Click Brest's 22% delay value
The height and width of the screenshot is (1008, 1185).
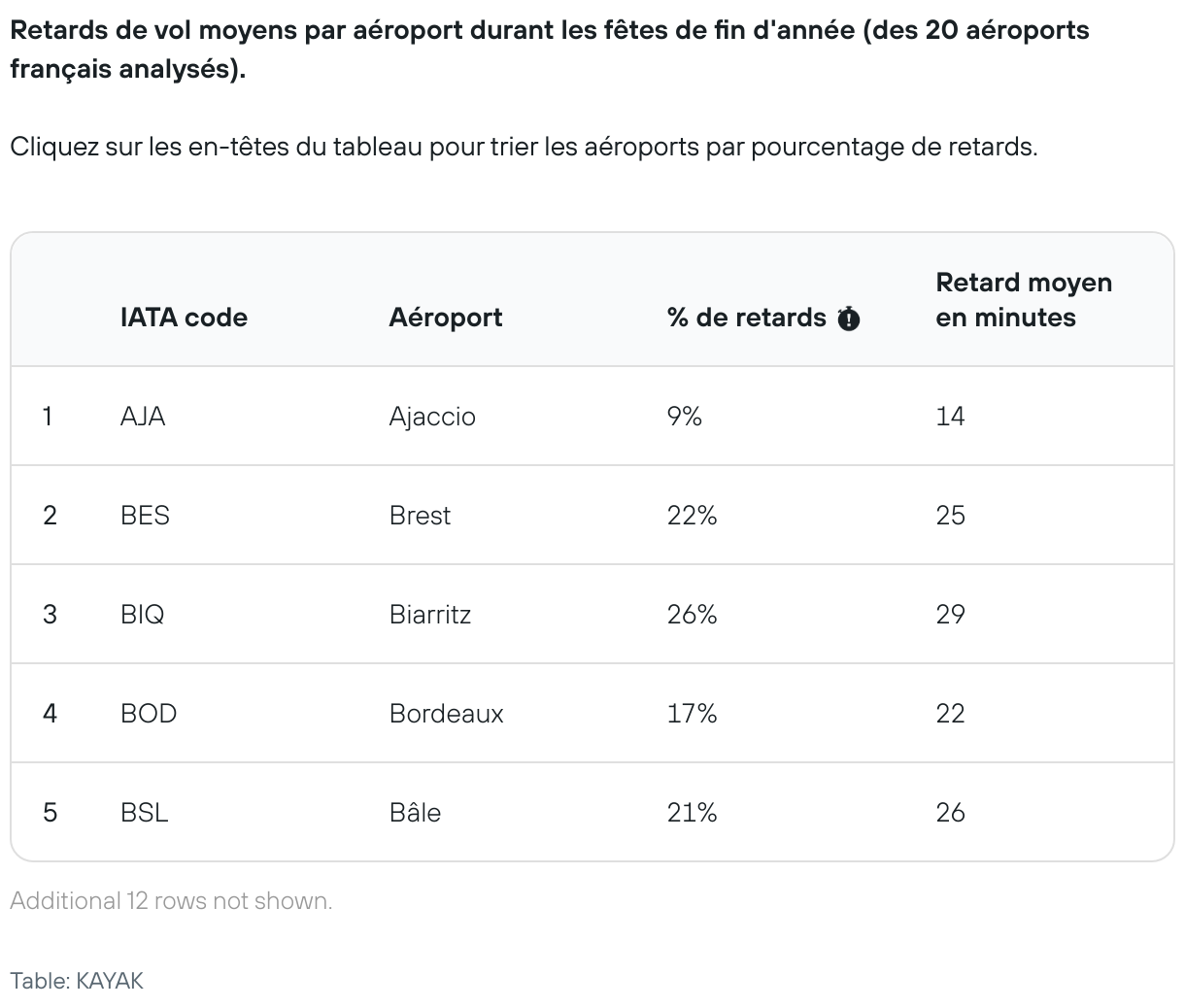[692, 516]
